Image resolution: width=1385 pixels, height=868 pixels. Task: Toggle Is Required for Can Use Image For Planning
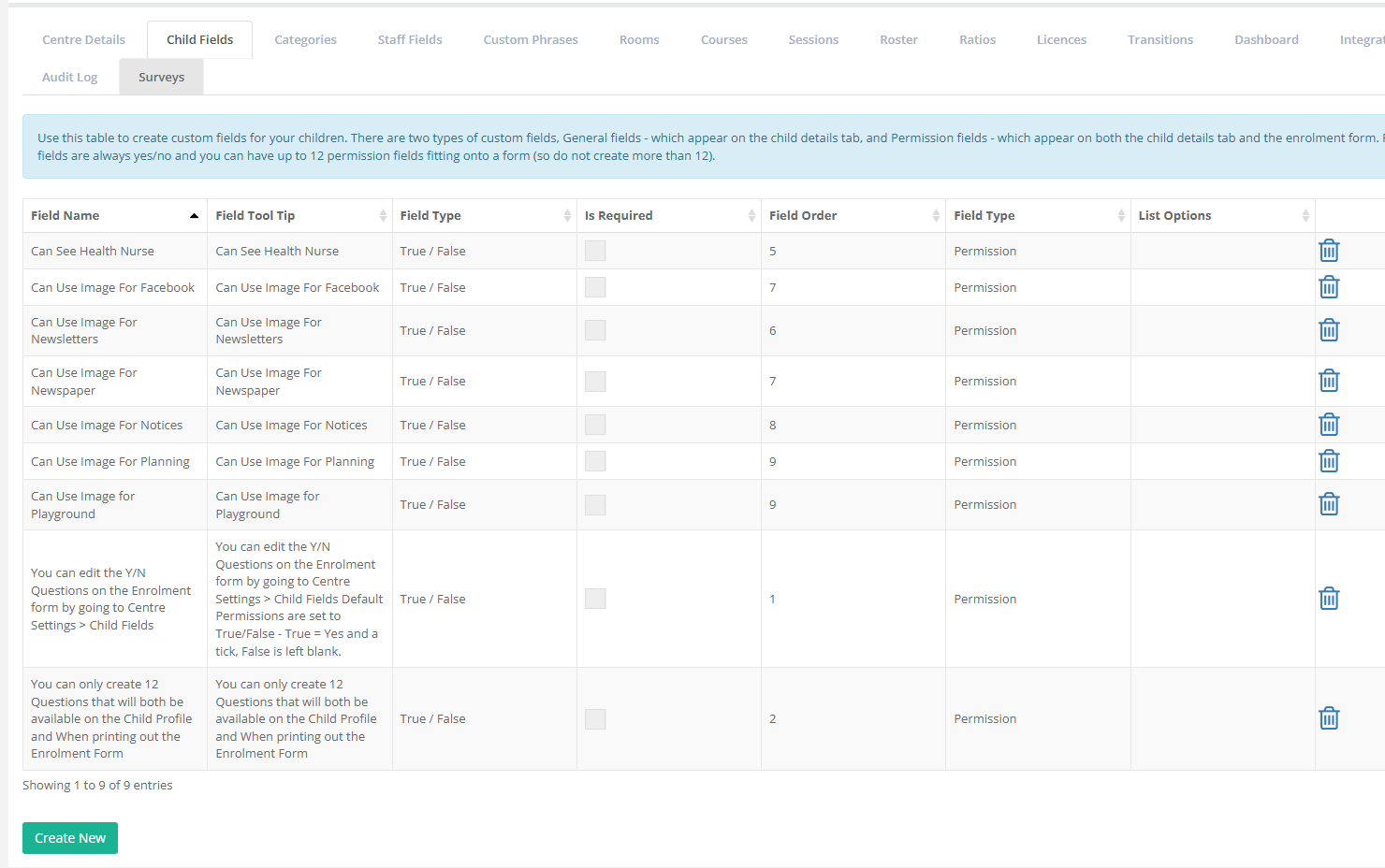tap(595, 461)
